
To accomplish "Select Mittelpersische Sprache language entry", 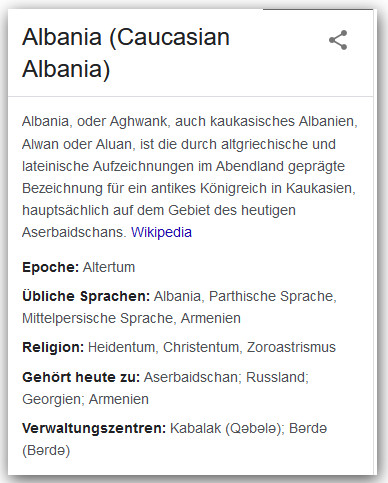I will 99,318.
